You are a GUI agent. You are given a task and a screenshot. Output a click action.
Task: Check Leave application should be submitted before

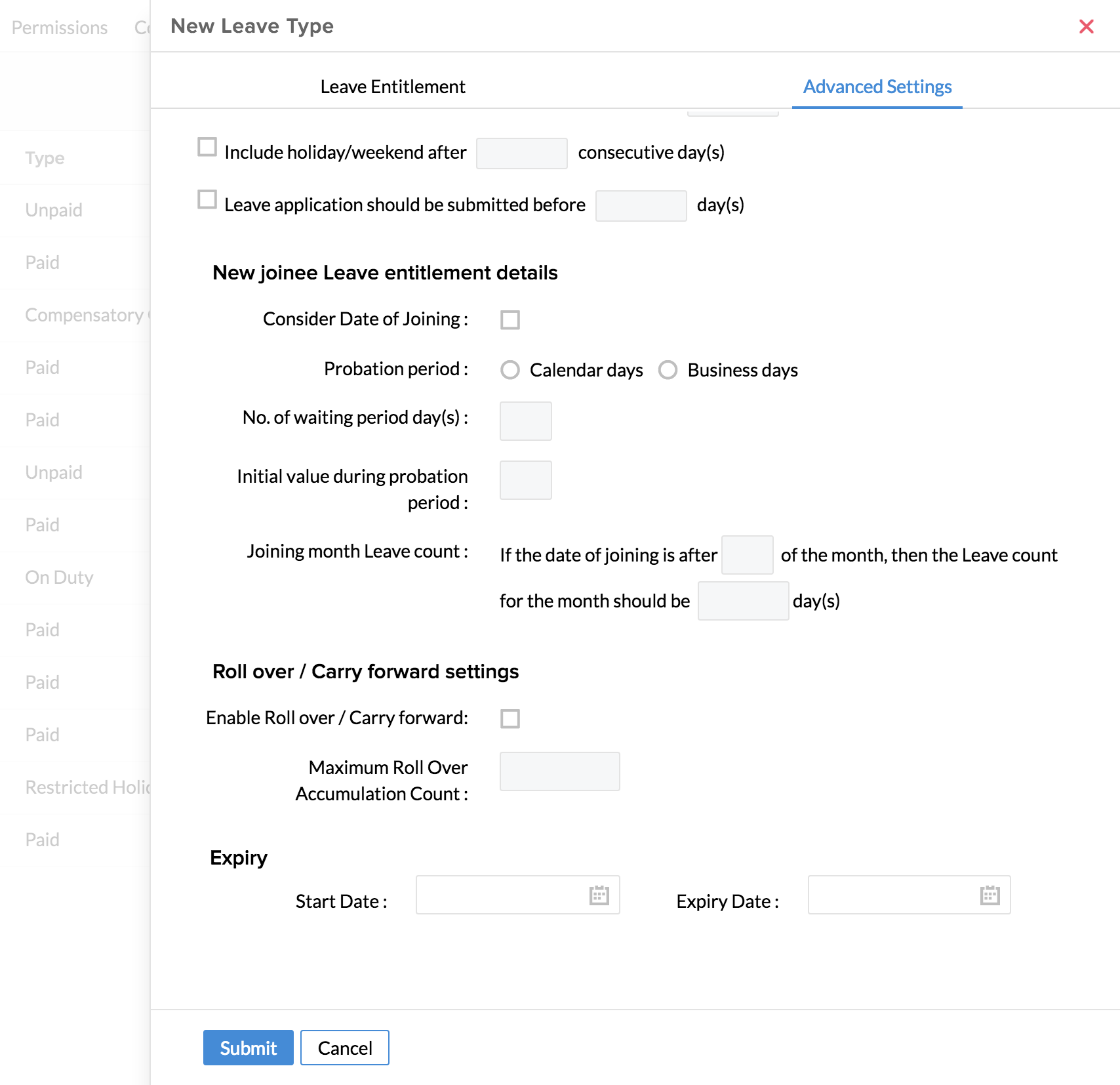207,199
